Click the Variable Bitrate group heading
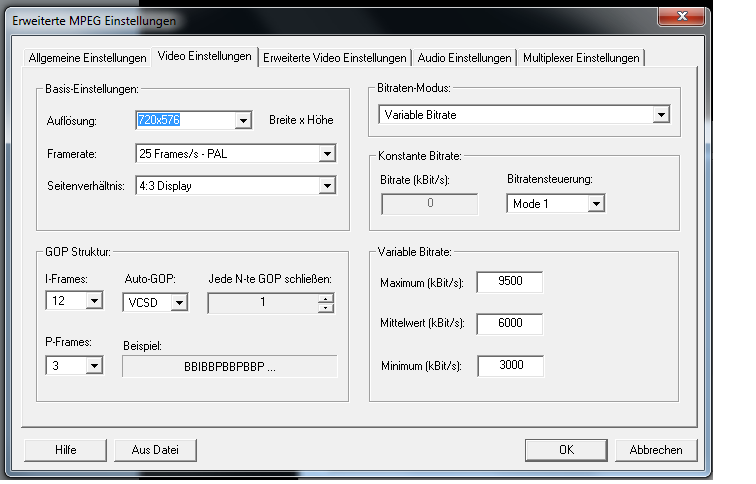Screen dimensions: 756x484 point(414,252)
